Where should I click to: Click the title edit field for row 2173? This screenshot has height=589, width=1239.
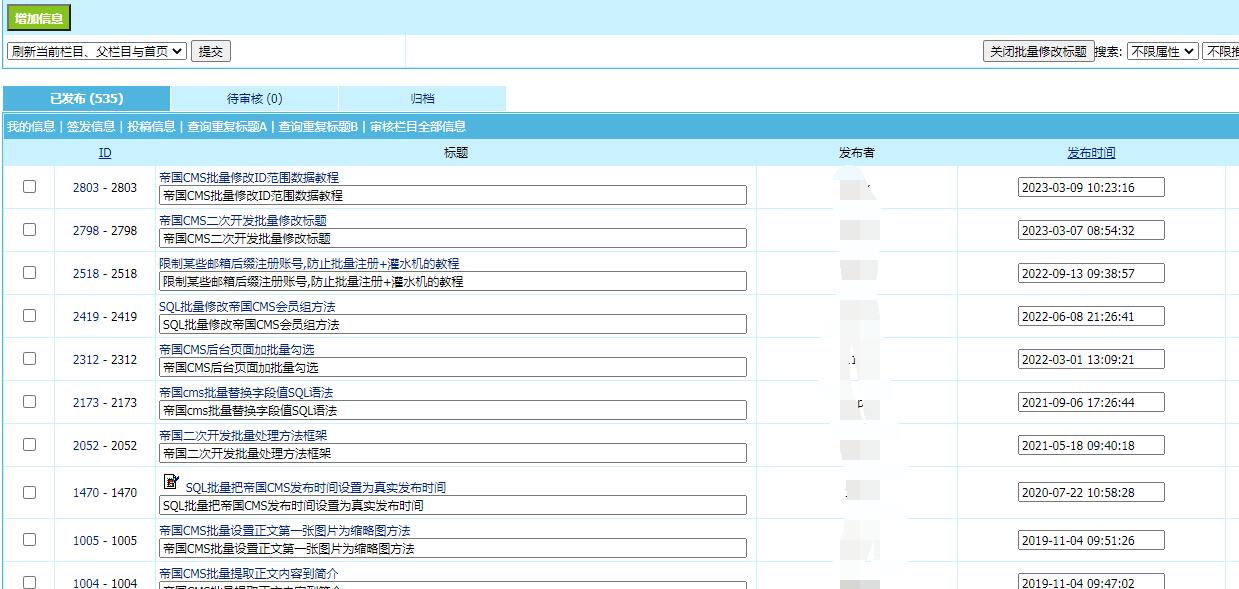coord(453,410)
